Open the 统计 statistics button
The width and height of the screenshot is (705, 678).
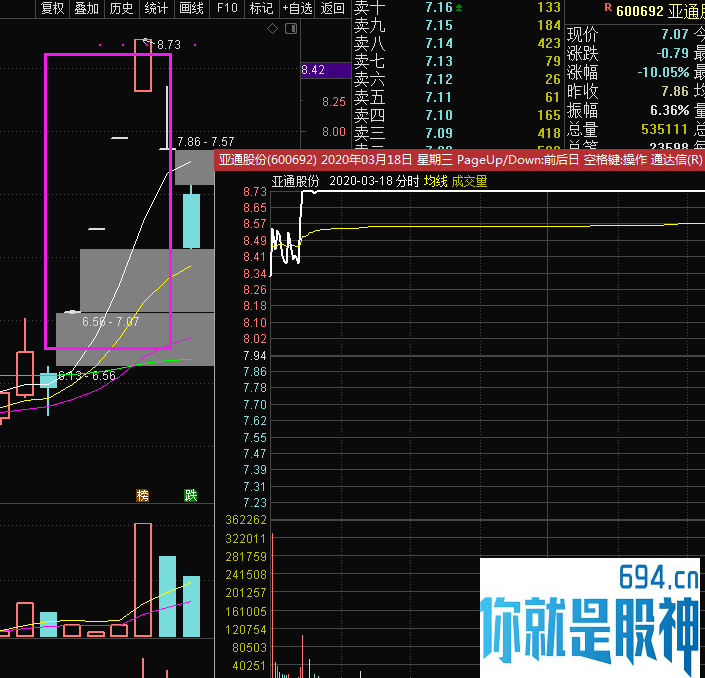click(156, 8)
